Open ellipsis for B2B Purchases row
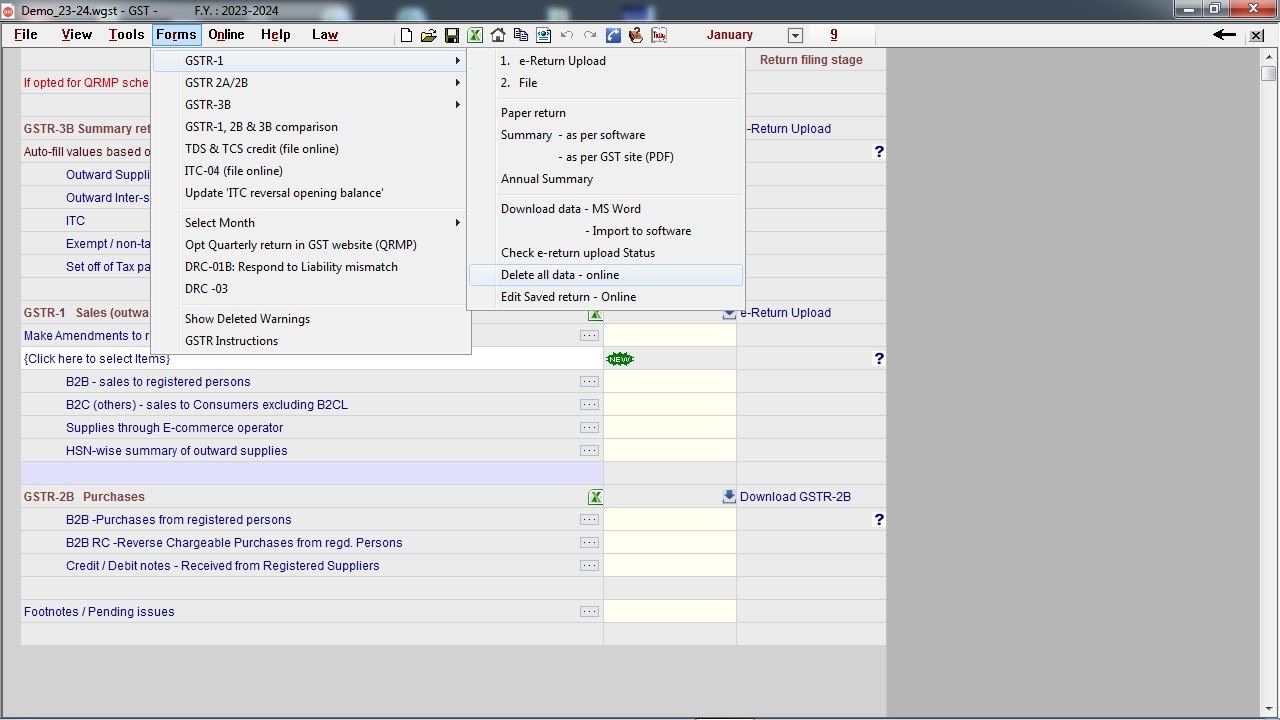The image size is (1280, 720). pyautogui.click(x=589, y=520)
